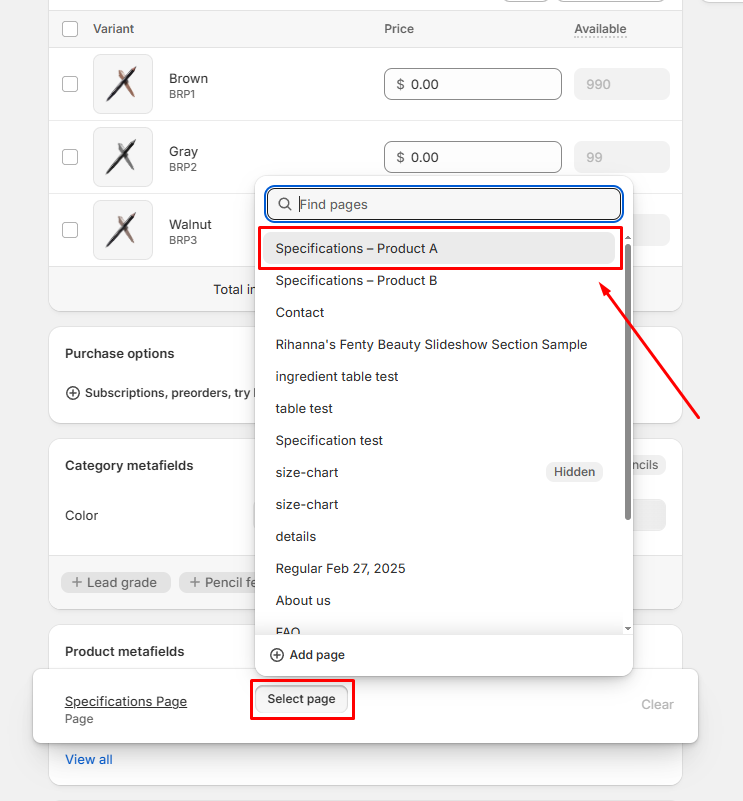Click the Lead grade metafield chip
Screen dimensions: 743x801
(115, 582)
